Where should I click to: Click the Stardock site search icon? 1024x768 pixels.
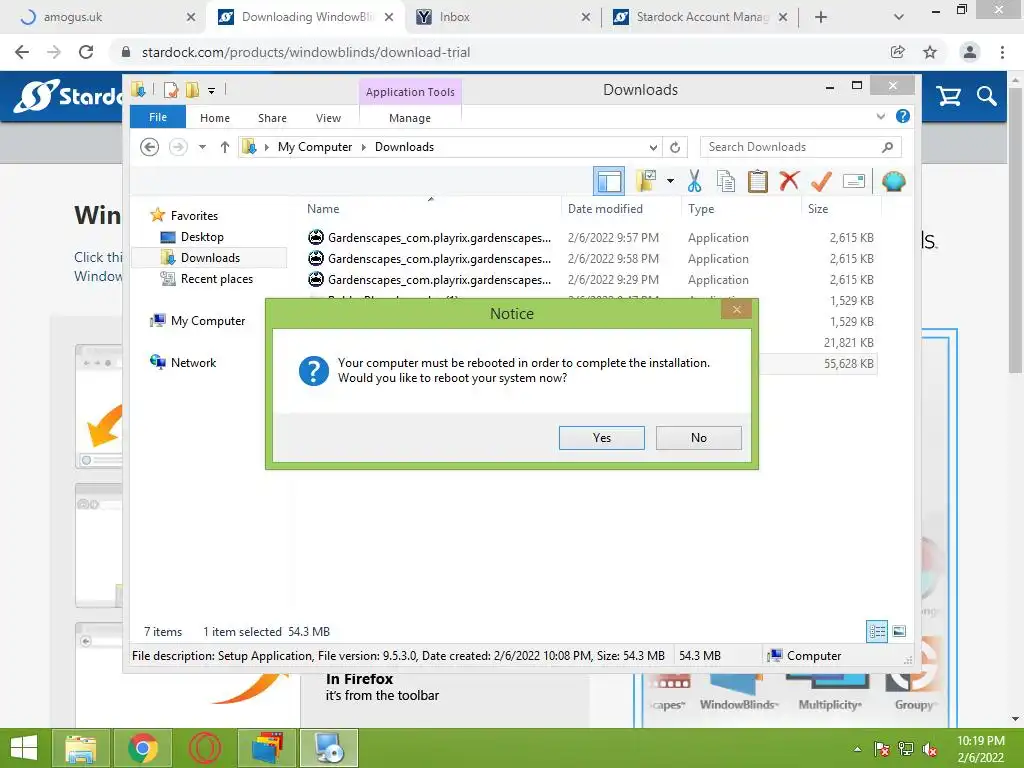coord(987,97)
